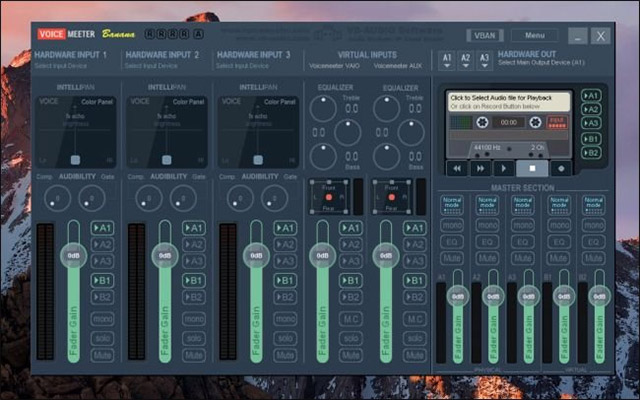This screenshot has height=400, width=640.
Task: Click Voicemeeter VAIO virtual input label
Action: [334, 66]
